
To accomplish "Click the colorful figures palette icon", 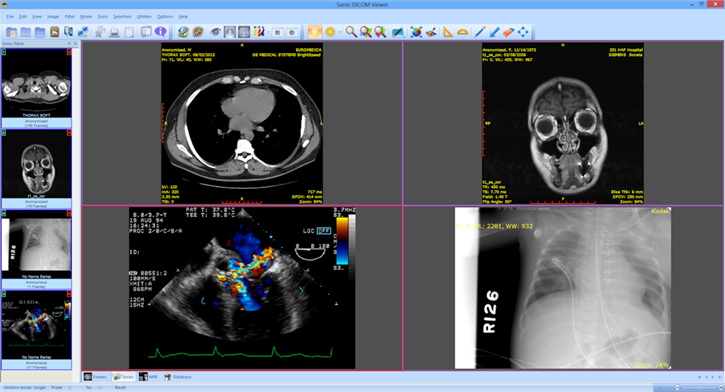I will point(258,32).
